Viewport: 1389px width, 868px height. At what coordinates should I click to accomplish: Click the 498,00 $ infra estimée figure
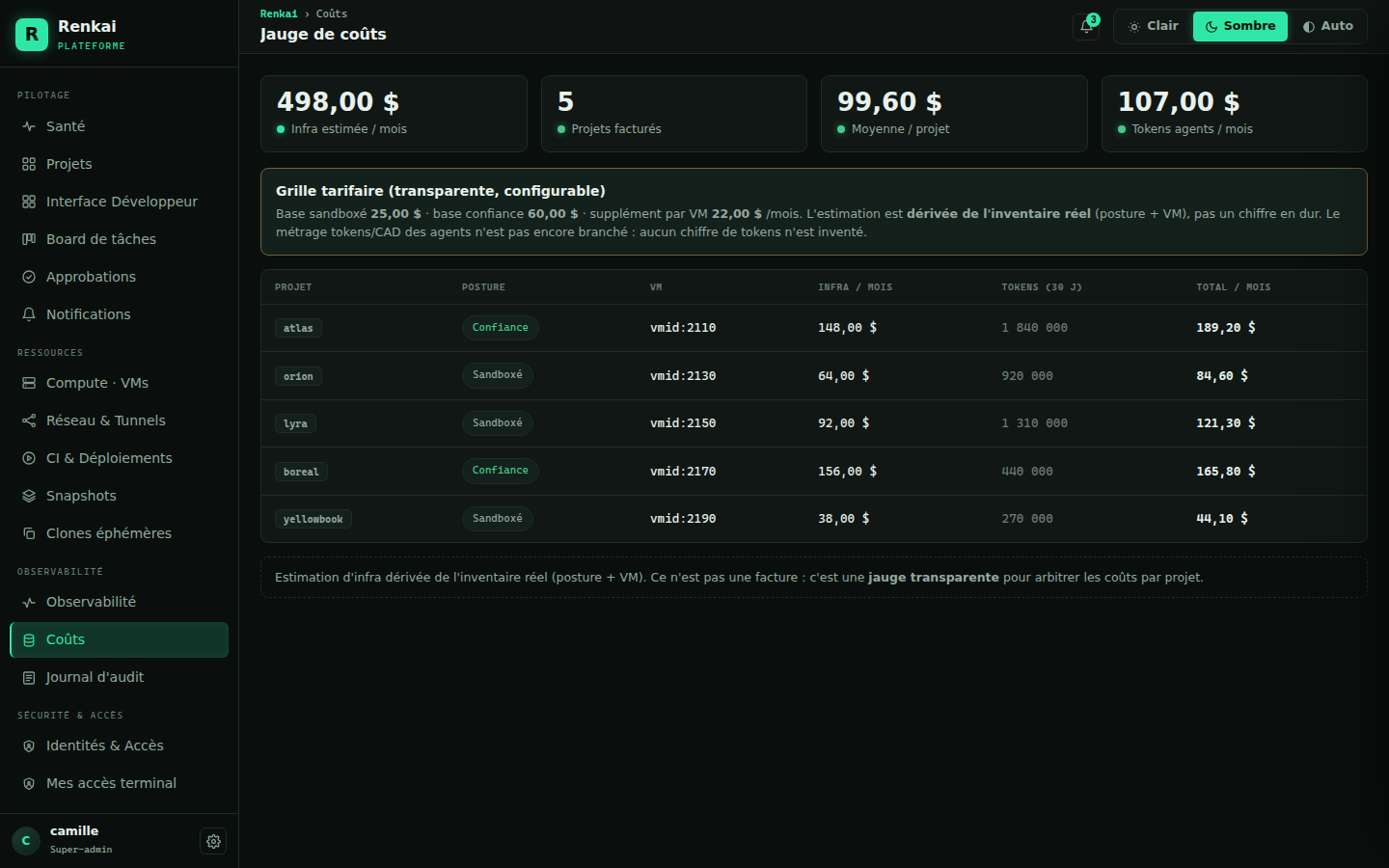pos(338,101)
